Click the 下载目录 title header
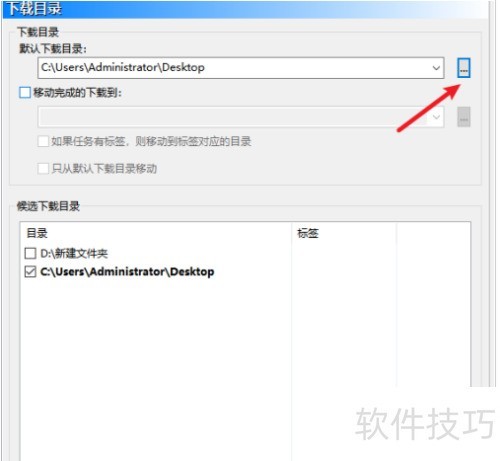Screen dimensions: 500x461 pyautogui.click(x=35, y=9)
